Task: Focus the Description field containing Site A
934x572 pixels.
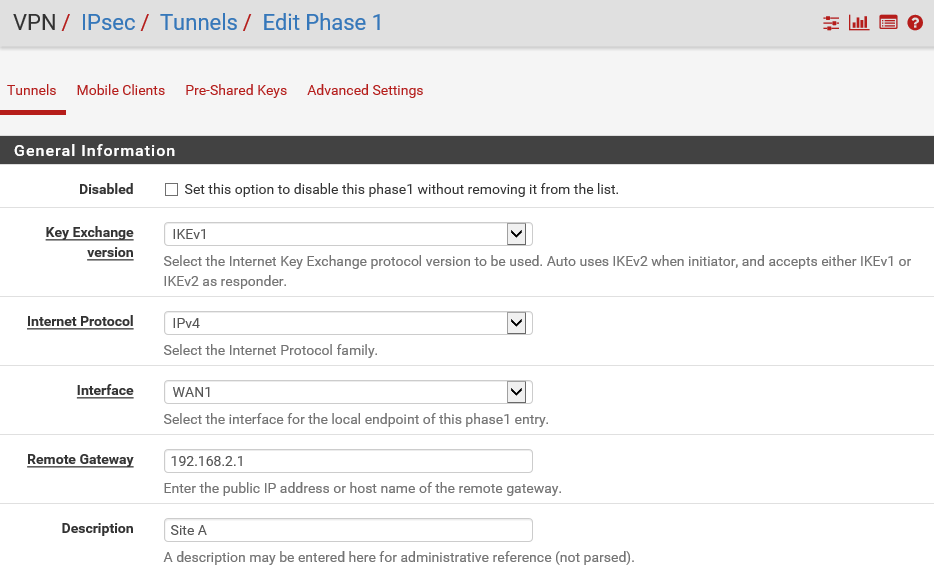Action: 348,530
